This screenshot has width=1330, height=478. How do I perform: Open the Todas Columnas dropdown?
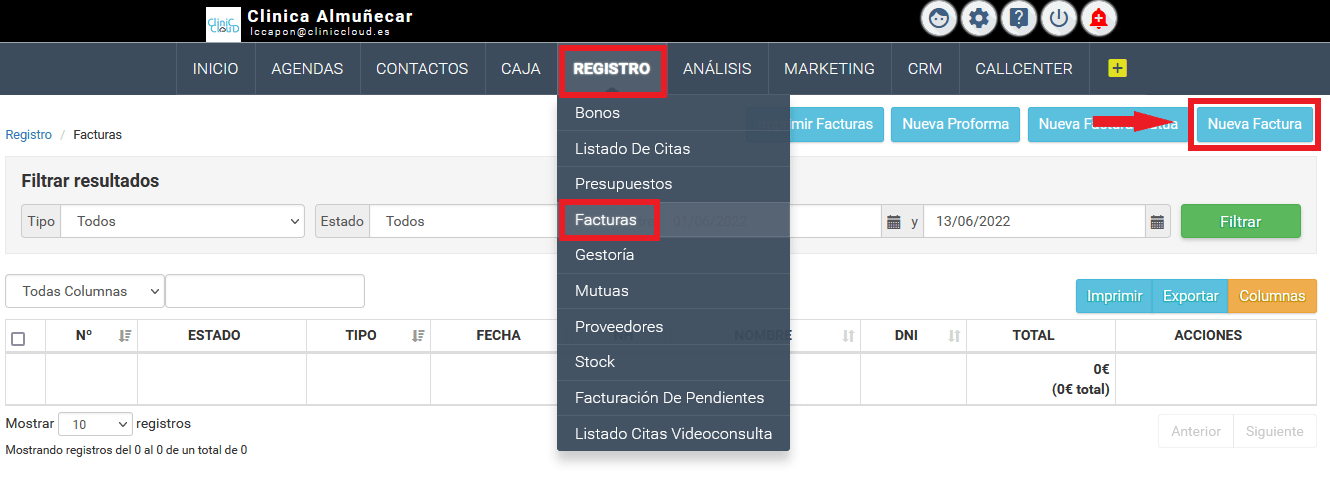[85, 291]
